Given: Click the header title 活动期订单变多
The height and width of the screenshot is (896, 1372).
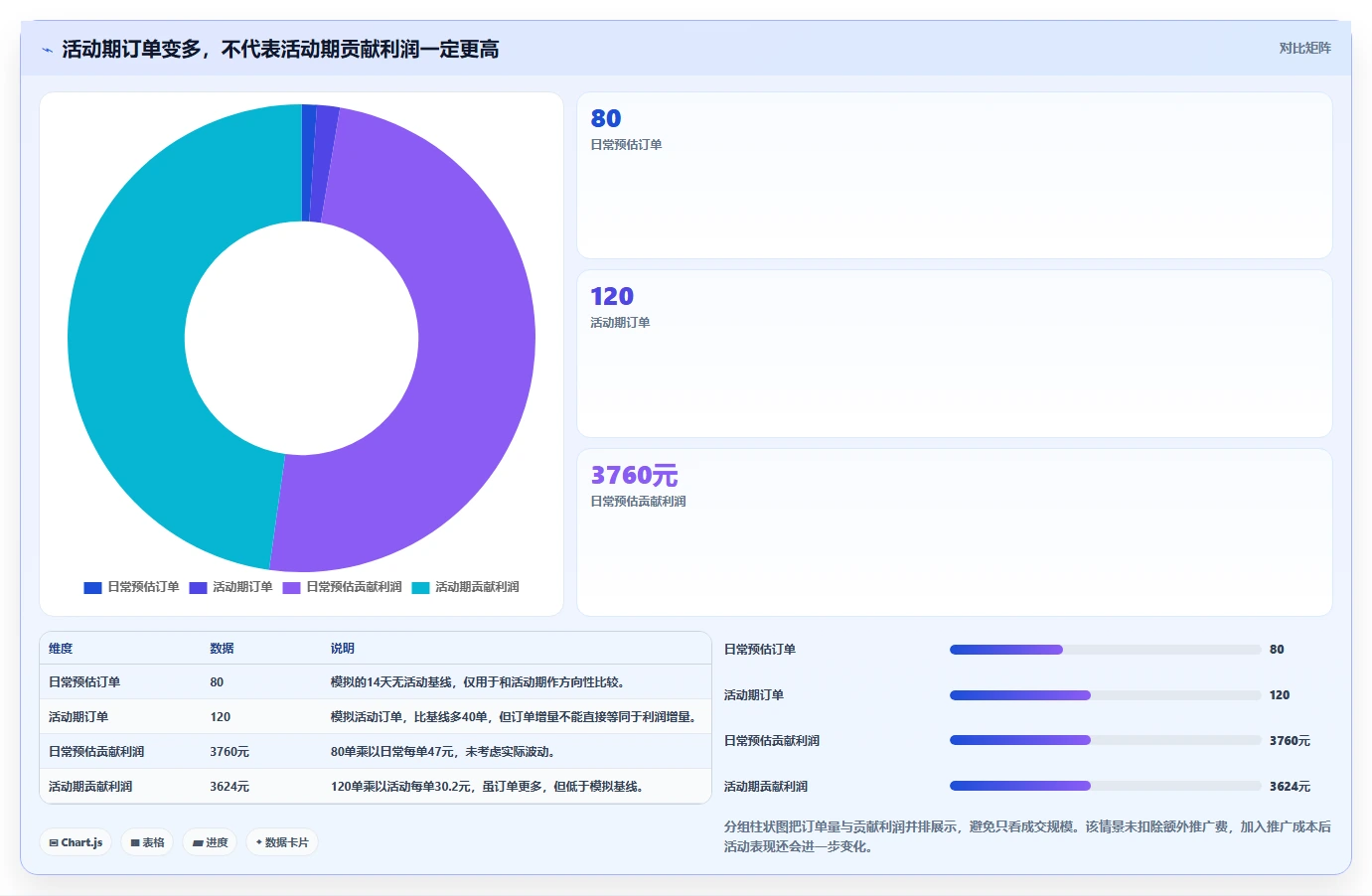Looking at the screenshot, I should [280, 50].
